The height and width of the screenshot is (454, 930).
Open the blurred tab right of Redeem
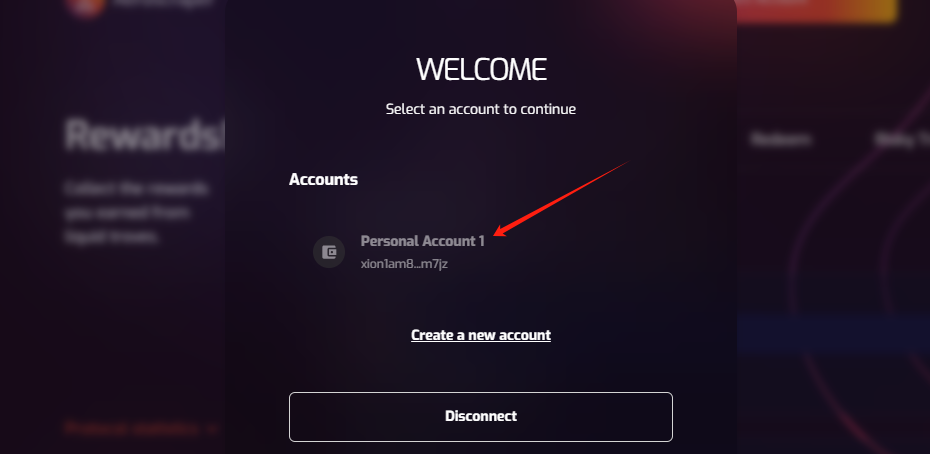point(902,140)
